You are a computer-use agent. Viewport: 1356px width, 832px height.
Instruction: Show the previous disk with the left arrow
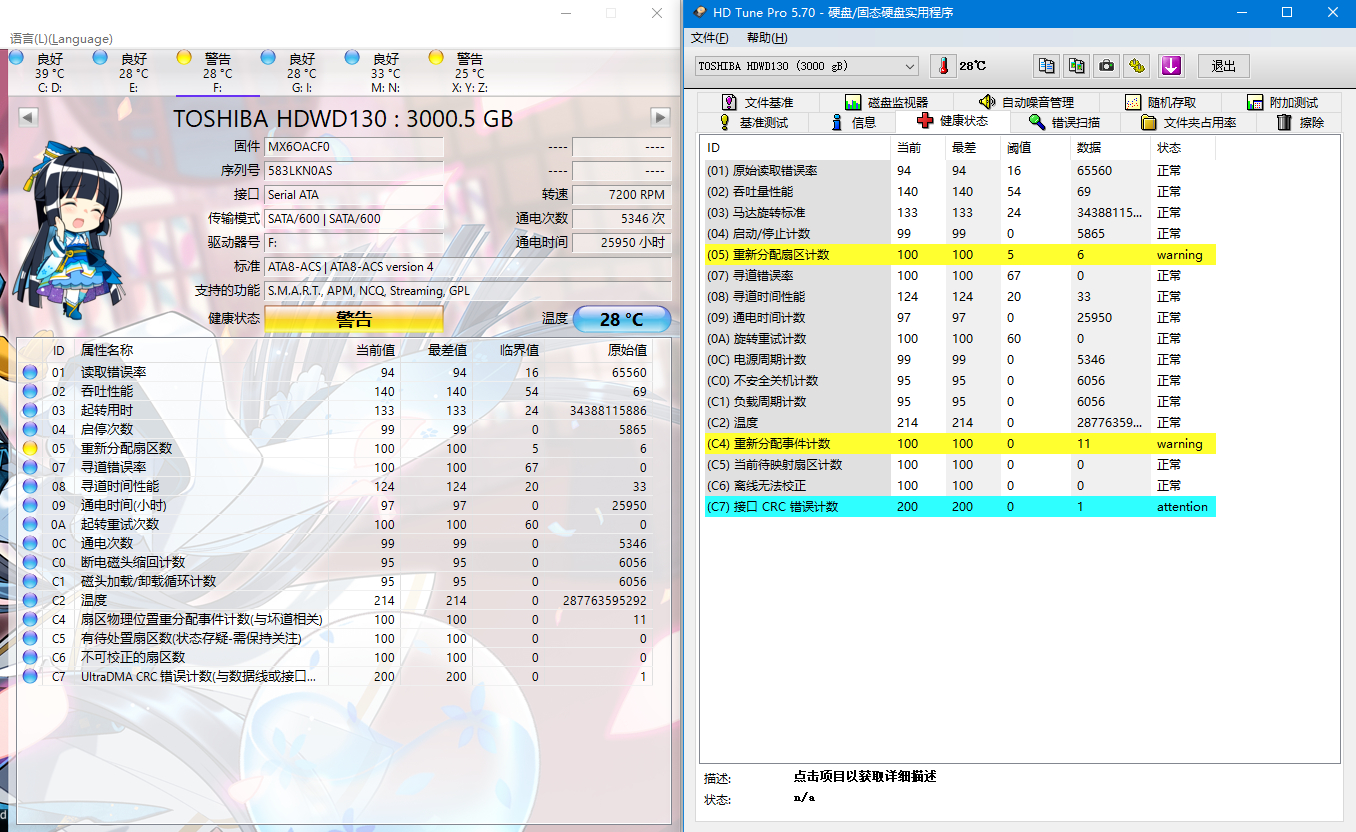[28, 117]
